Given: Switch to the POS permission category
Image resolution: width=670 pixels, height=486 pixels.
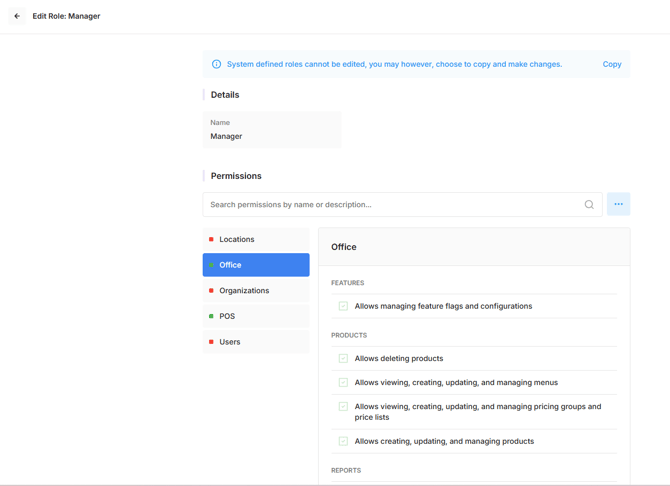Looking at the screenshot, I should (256, 316).
